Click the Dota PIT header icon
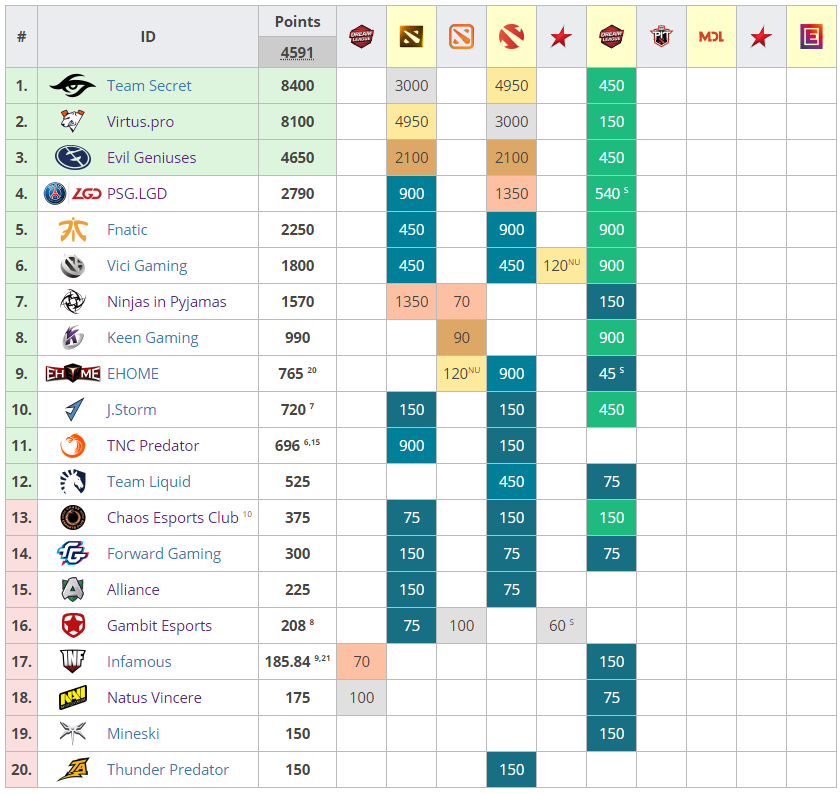Viewport: 840px width, 794px height. [x=661, y=36]
